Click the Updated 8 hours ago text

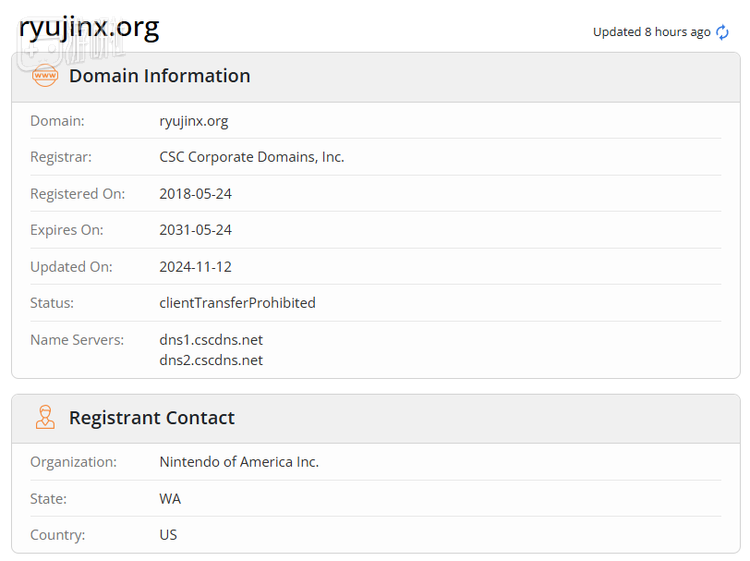click(651, 32)
